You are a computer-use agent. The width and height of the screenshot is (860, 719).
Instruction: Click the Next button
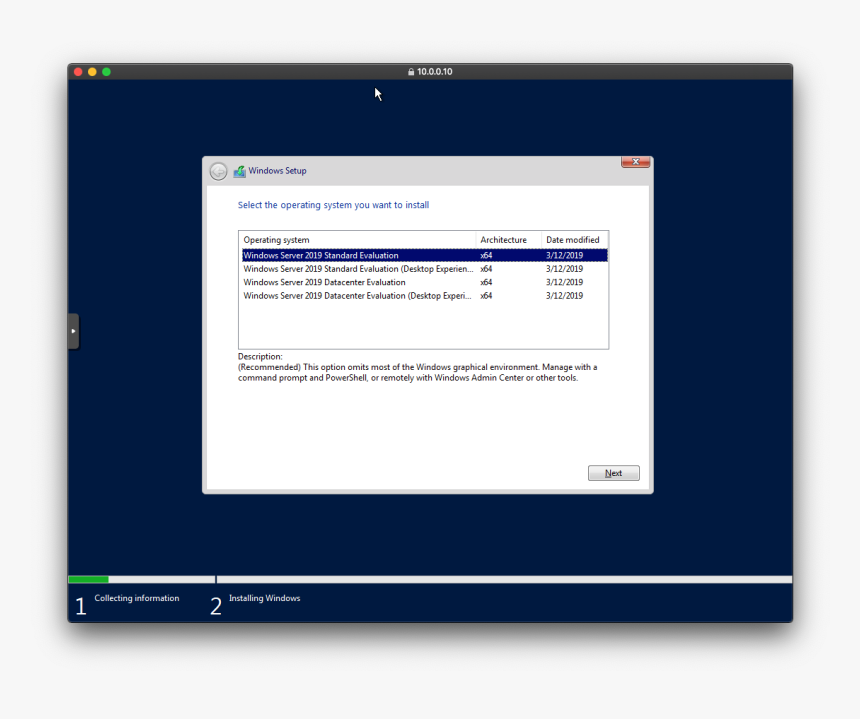pos(613,472)
